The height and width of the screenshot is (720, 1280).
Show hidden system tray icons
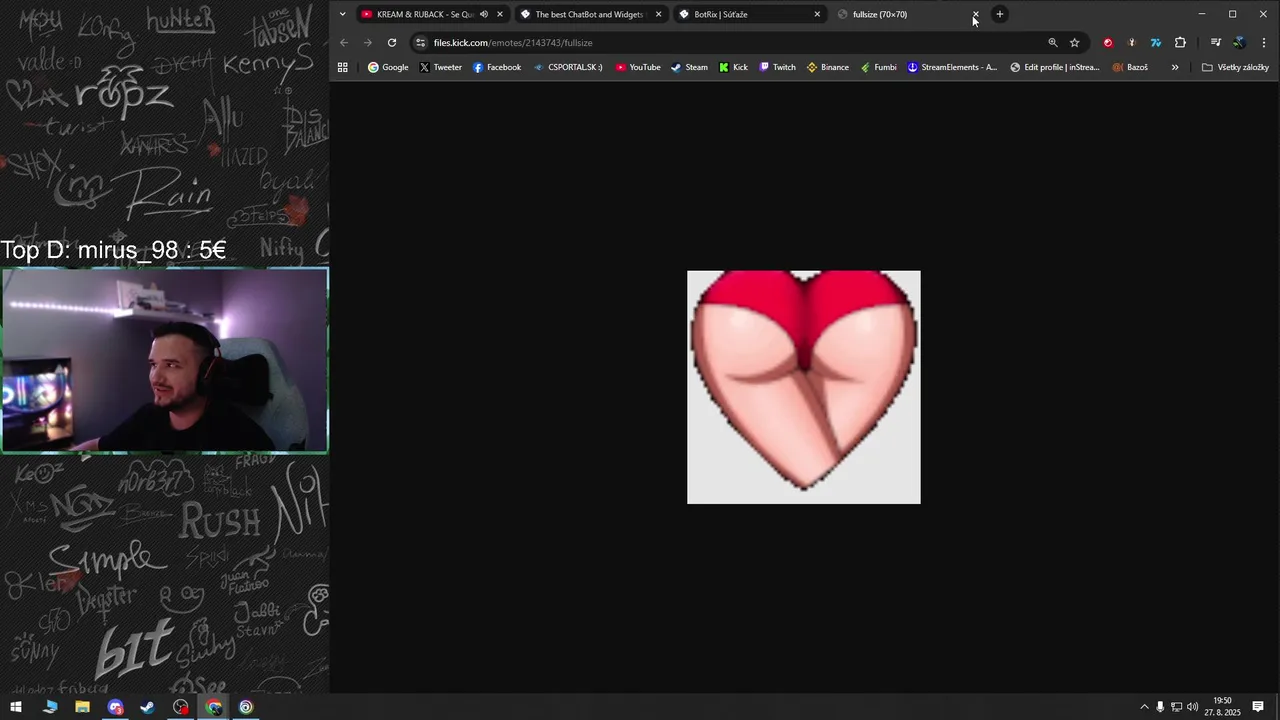pos(1144,707)
